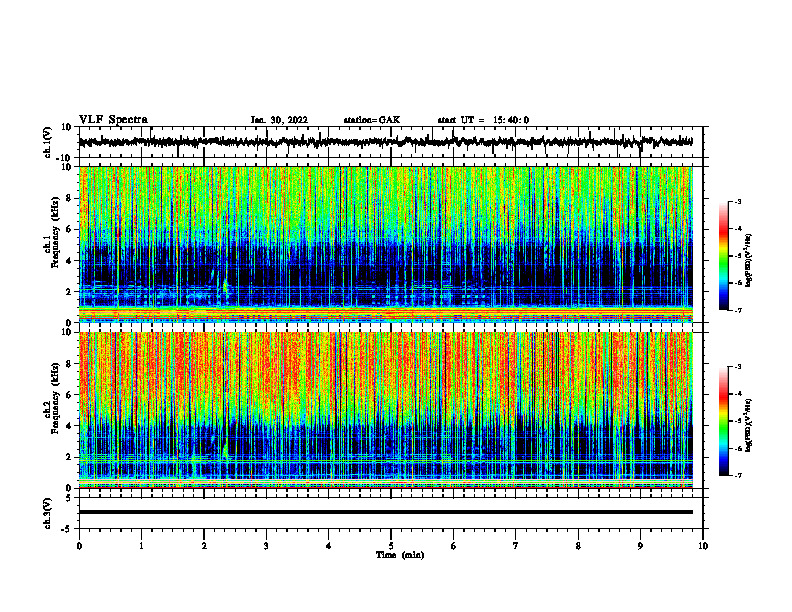Click the "start UT = 15:40:0" text
Viewport: 792px width, 612px height.
point(483,120)
